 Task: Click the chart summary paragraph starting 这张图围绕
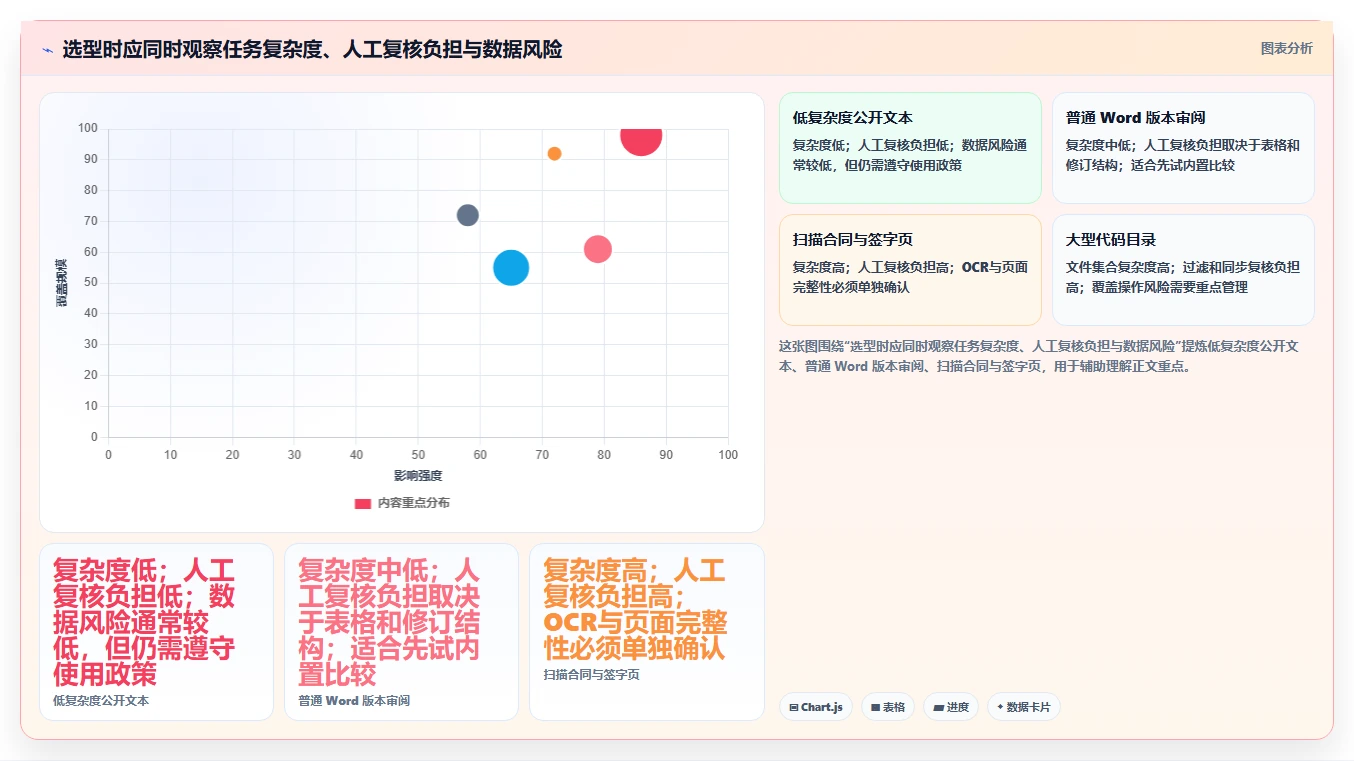[1039, 356]
